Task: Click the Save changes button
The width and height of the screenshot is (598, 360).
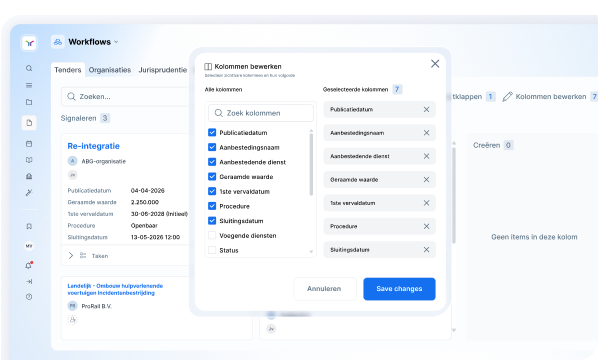Action: coord(399,289)
